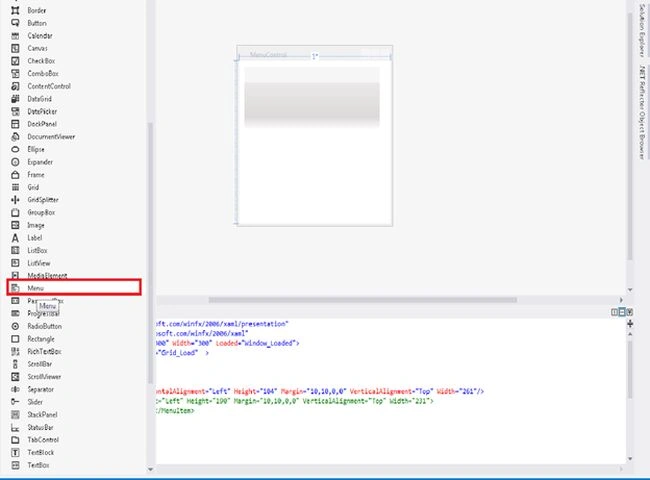Pick the ComboBox control icon

coord(15,74)
